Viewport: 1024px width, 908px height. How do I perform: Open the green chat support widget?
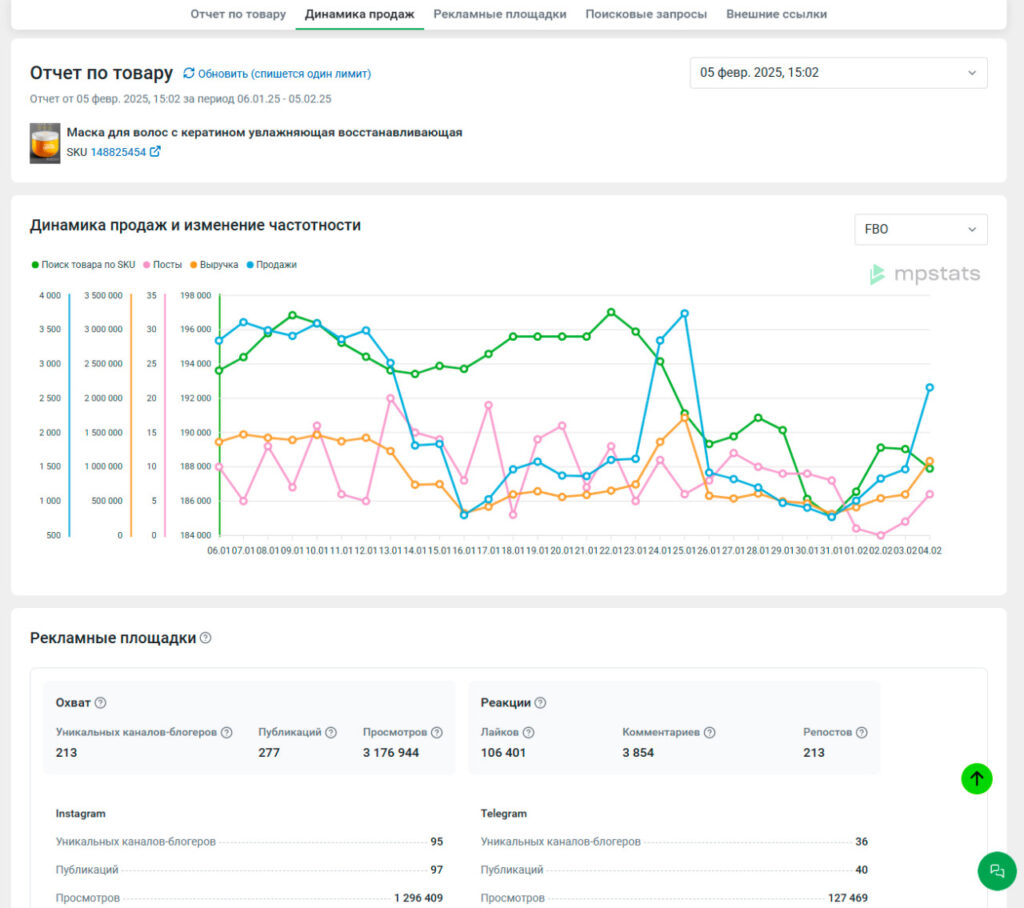pyautogui.click(x=996, y=870)
